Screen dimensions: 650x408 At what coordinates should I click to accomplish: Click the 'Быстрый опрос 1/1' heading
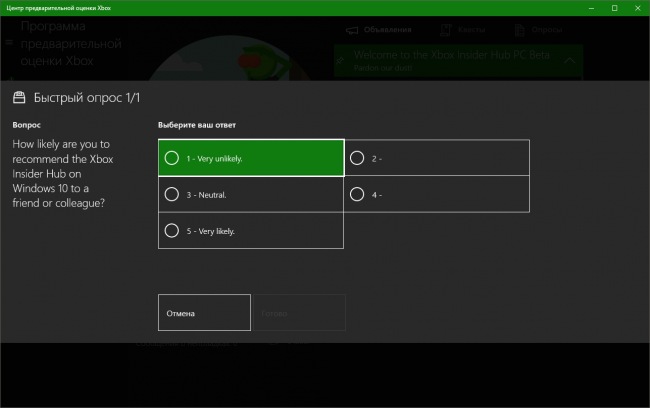click(87, 98)
